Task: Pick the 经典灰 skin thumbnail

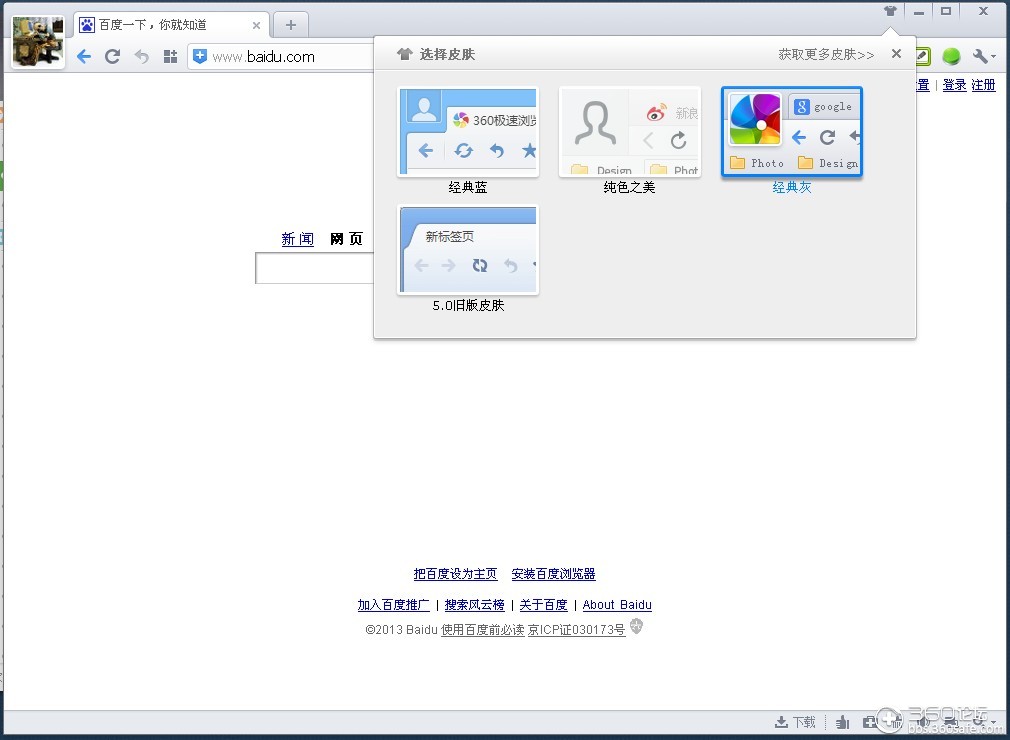Action: coord(792,132)
